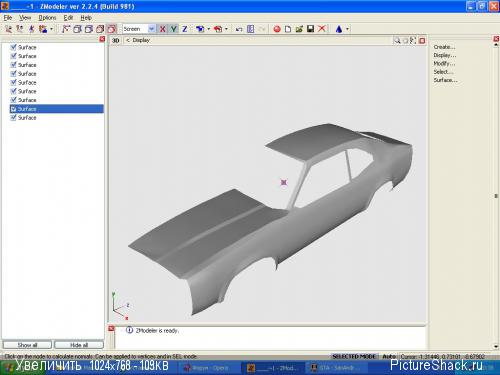500x375 pixels.
Task: Open the blue list panel icon
Action: click(x=251, y=29)
